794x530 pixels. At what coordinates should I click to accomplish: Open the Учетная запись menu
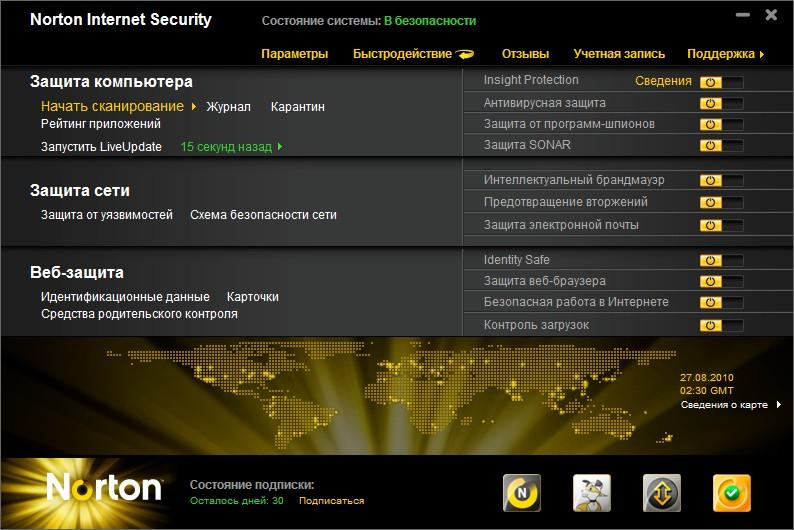(x=619, y=54)
